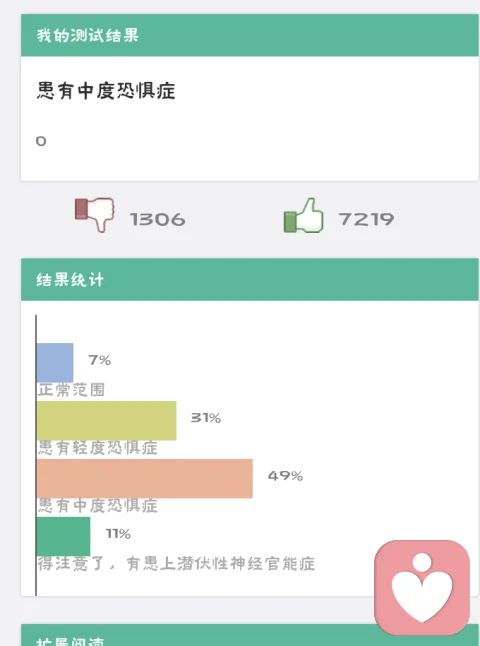Click the 正常范围 chart label

point(71,390)
